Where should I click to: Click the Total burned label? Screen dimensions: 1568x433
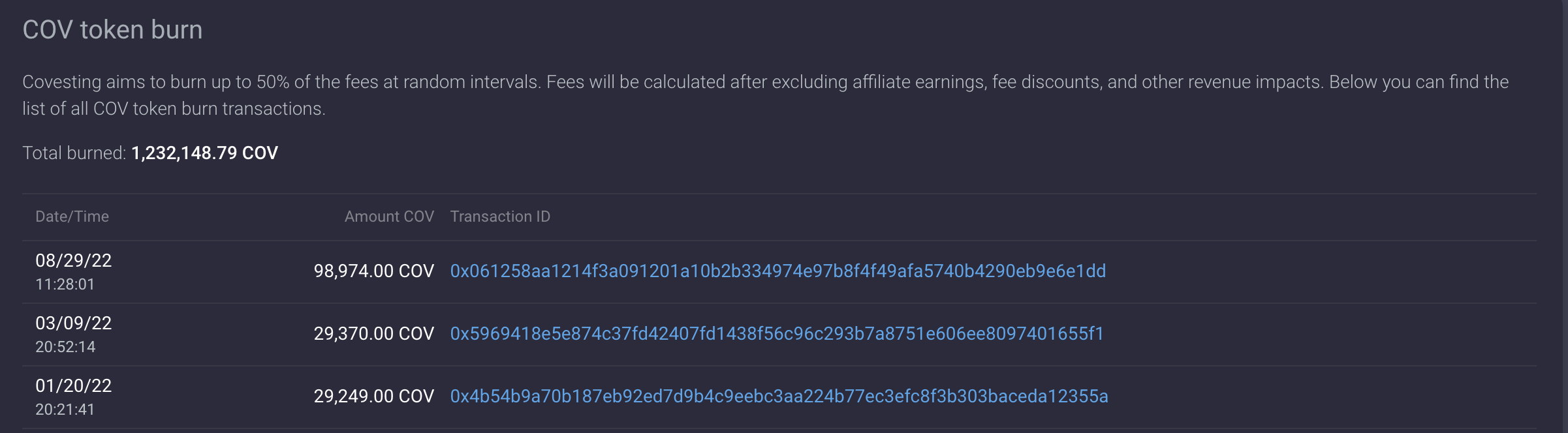coord(74,153)
